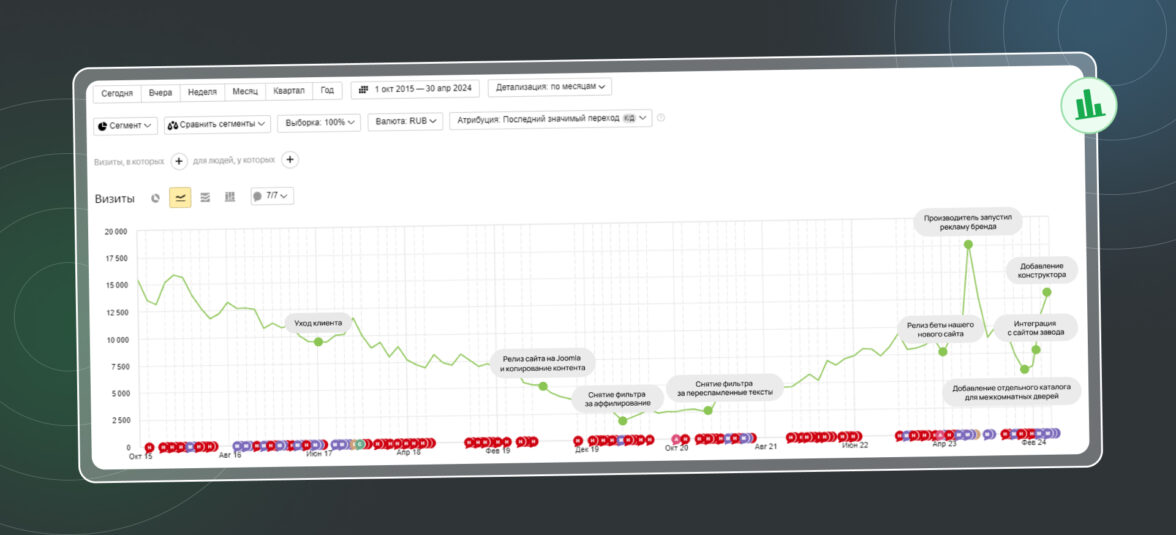The width and height of the screenshot is (1176, 535).
Task: Click the Окт 20 x-axis label
Action: pyautogui.click(x=676, y=448)
